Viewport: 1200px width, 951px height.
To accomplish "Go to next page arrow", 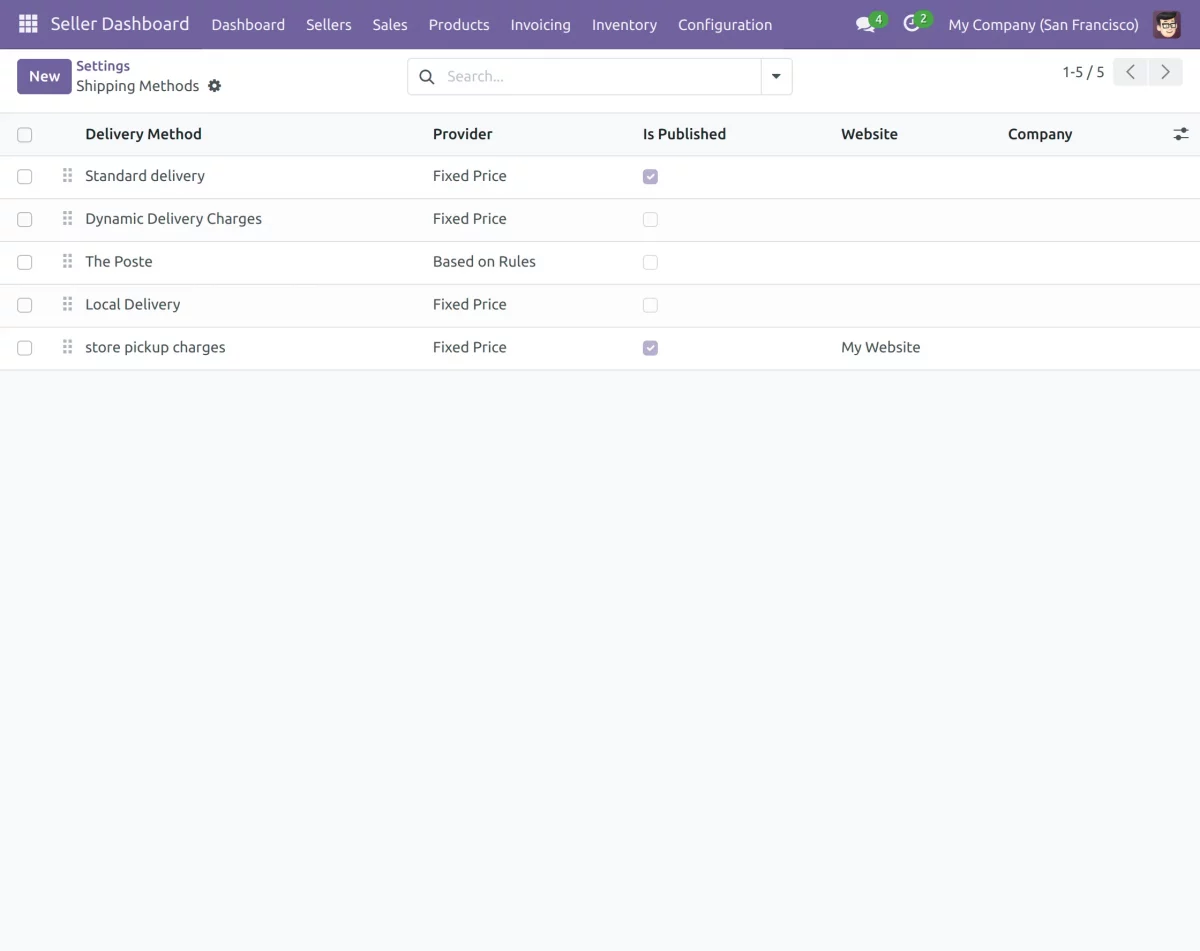I will tap(1165, 72).
